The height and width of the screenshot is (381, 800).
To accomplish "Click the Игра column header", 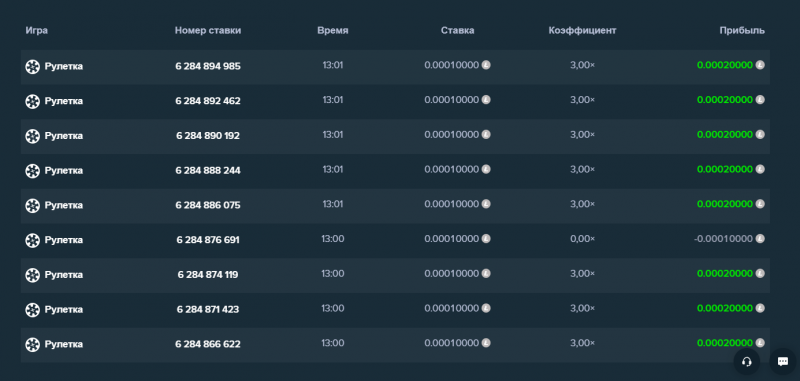I will tap(37, 30).
